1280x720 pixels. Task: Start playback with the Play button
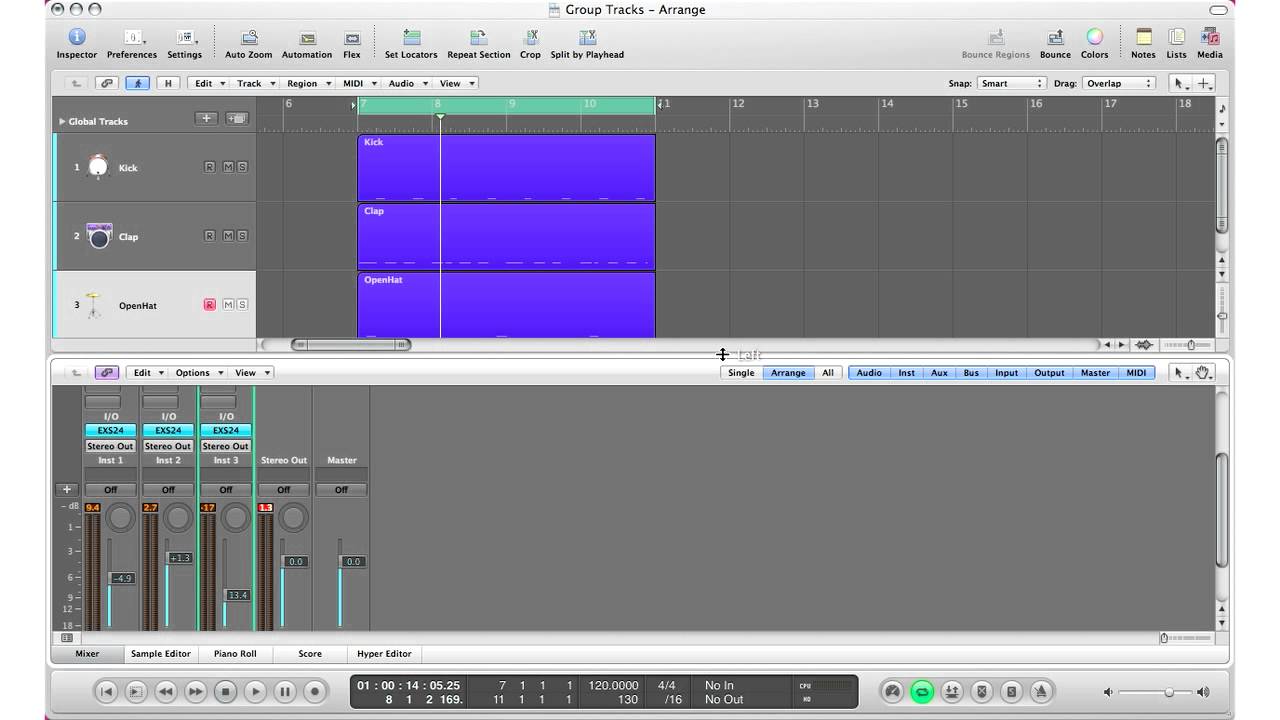coord(255,691)
